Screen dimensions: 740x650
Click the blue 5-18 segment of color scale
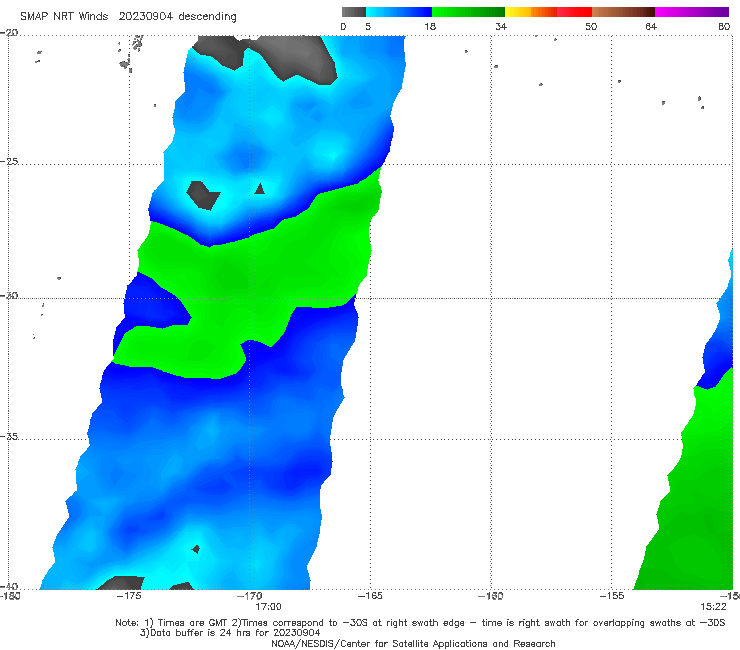pyautogui.click(x=399, y=12)
